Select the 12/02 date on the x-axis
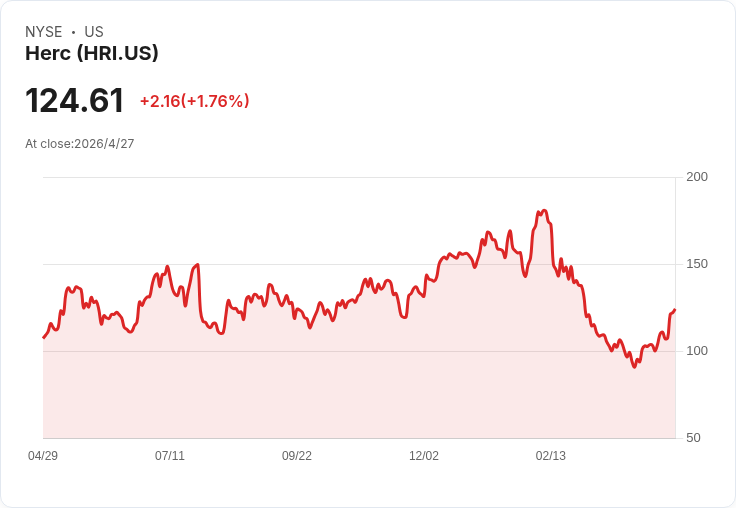The image size is (736, 508). click(424, 456)
